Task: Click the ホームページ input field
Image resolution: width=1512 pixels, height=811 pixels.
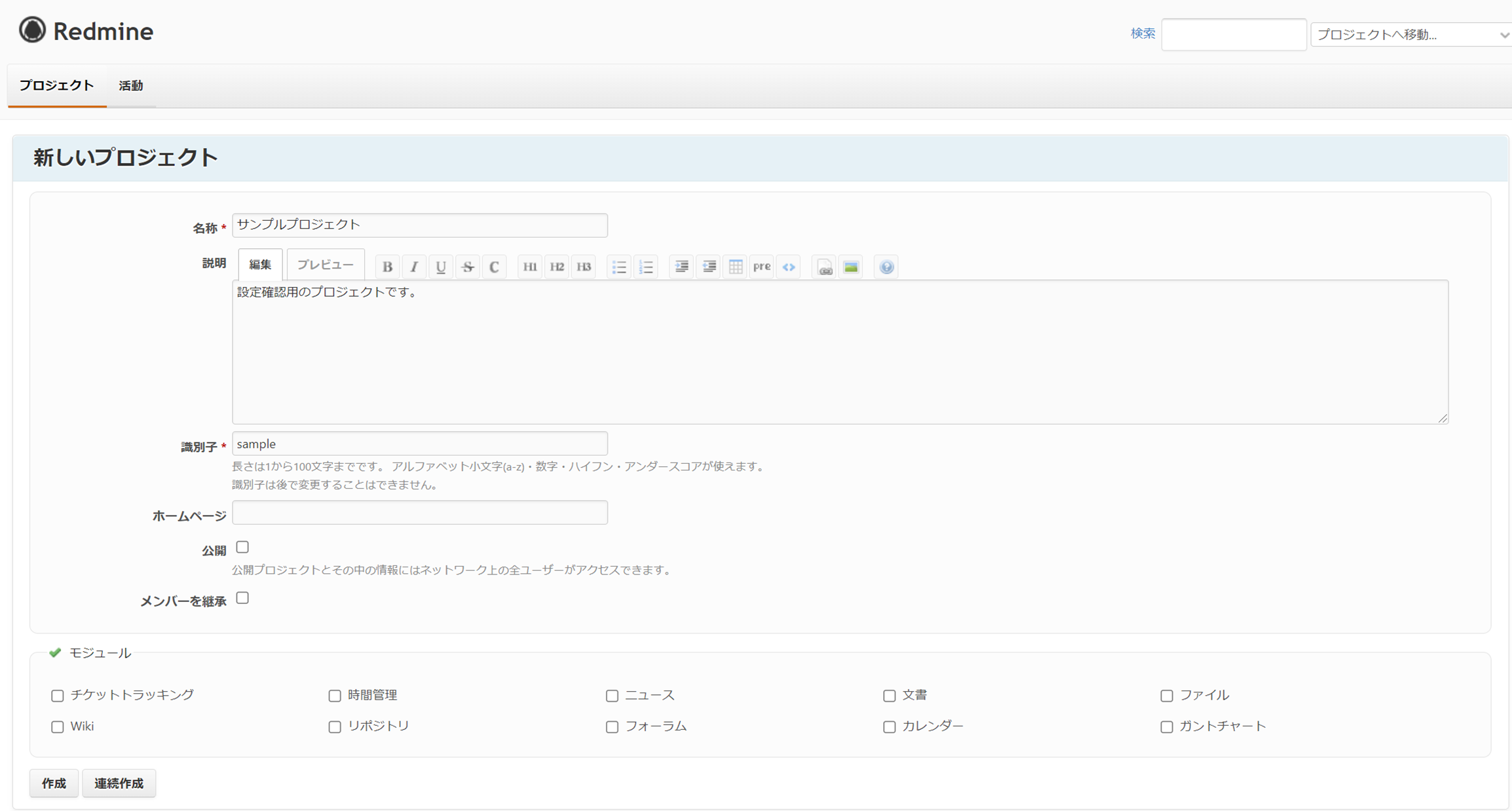Action: [419, 512]
